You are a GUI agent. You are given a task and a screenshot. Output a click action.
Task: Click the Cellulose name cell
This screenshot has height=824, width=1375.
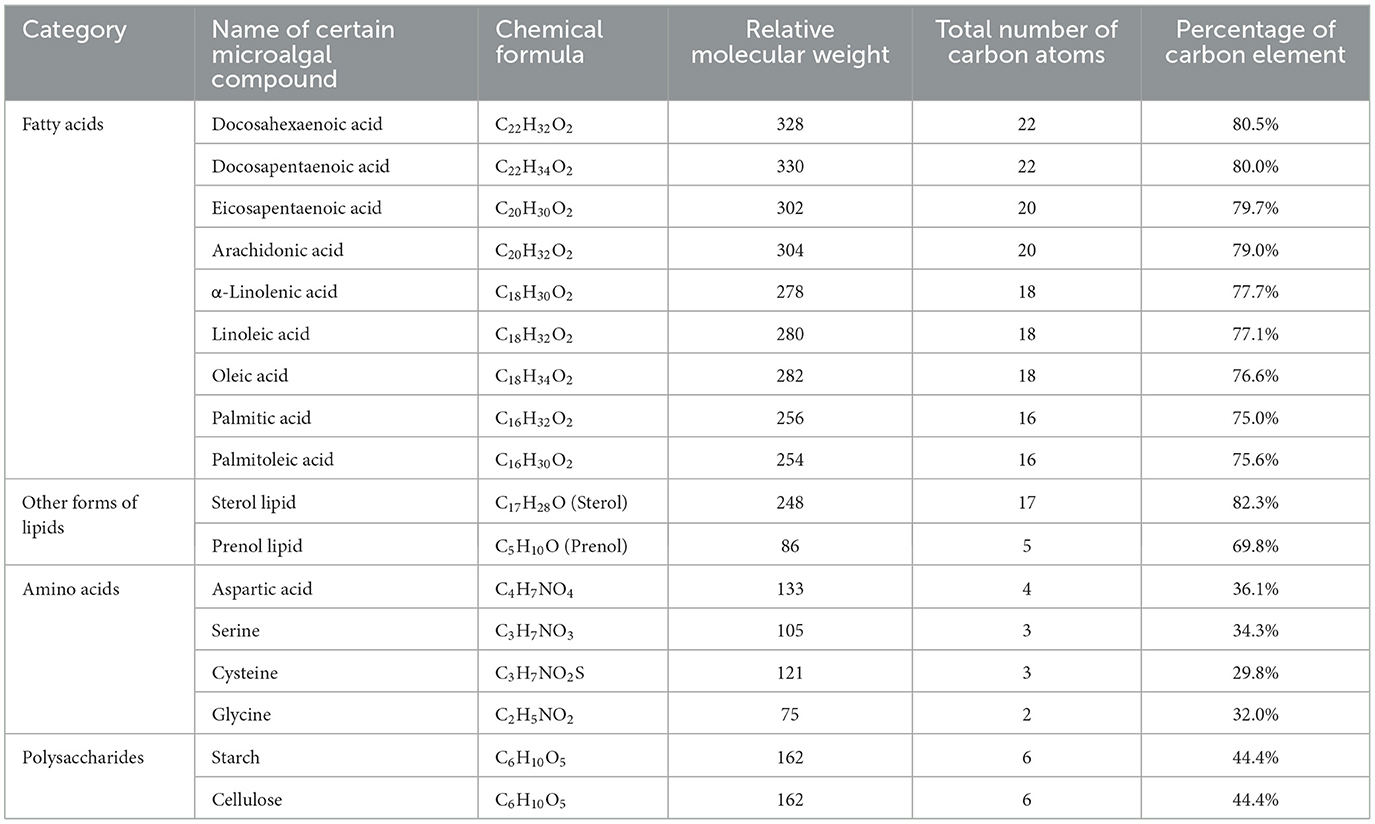[246, 799]
